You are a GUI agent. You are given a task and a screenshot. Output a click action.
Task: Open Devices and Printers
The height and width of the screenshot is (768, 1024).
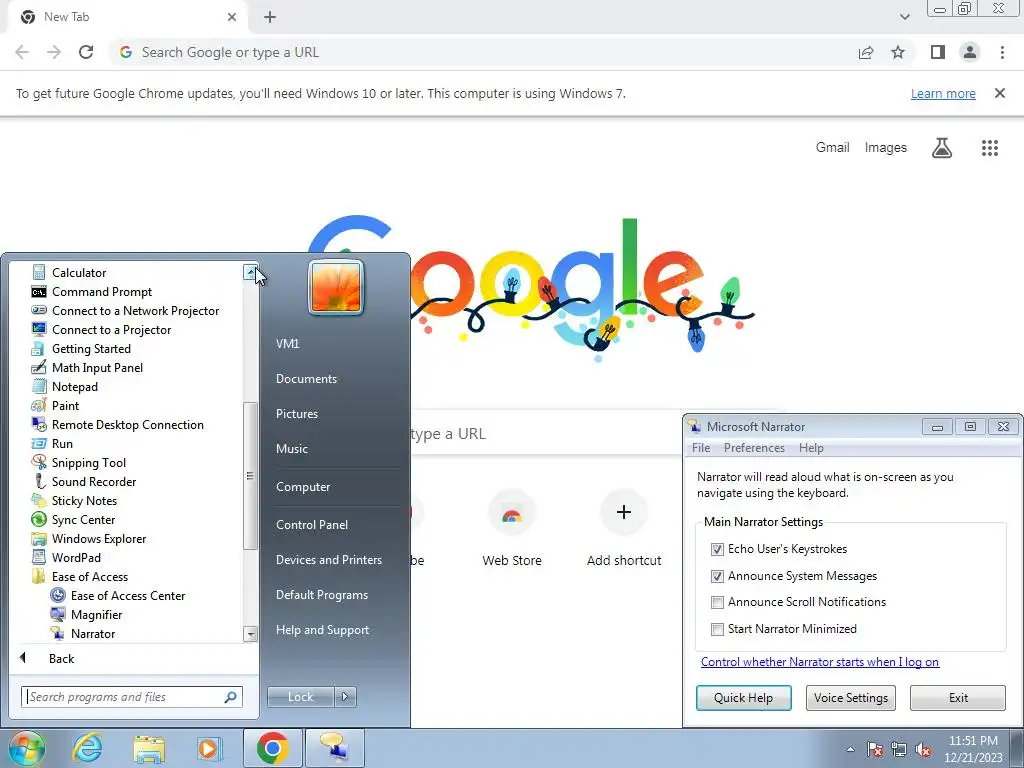coord(328,560)
